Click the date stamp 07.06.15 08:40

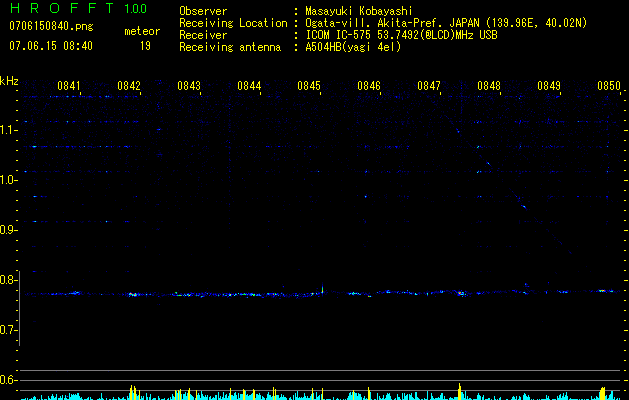pyautogui.click(x=51, y=46)
